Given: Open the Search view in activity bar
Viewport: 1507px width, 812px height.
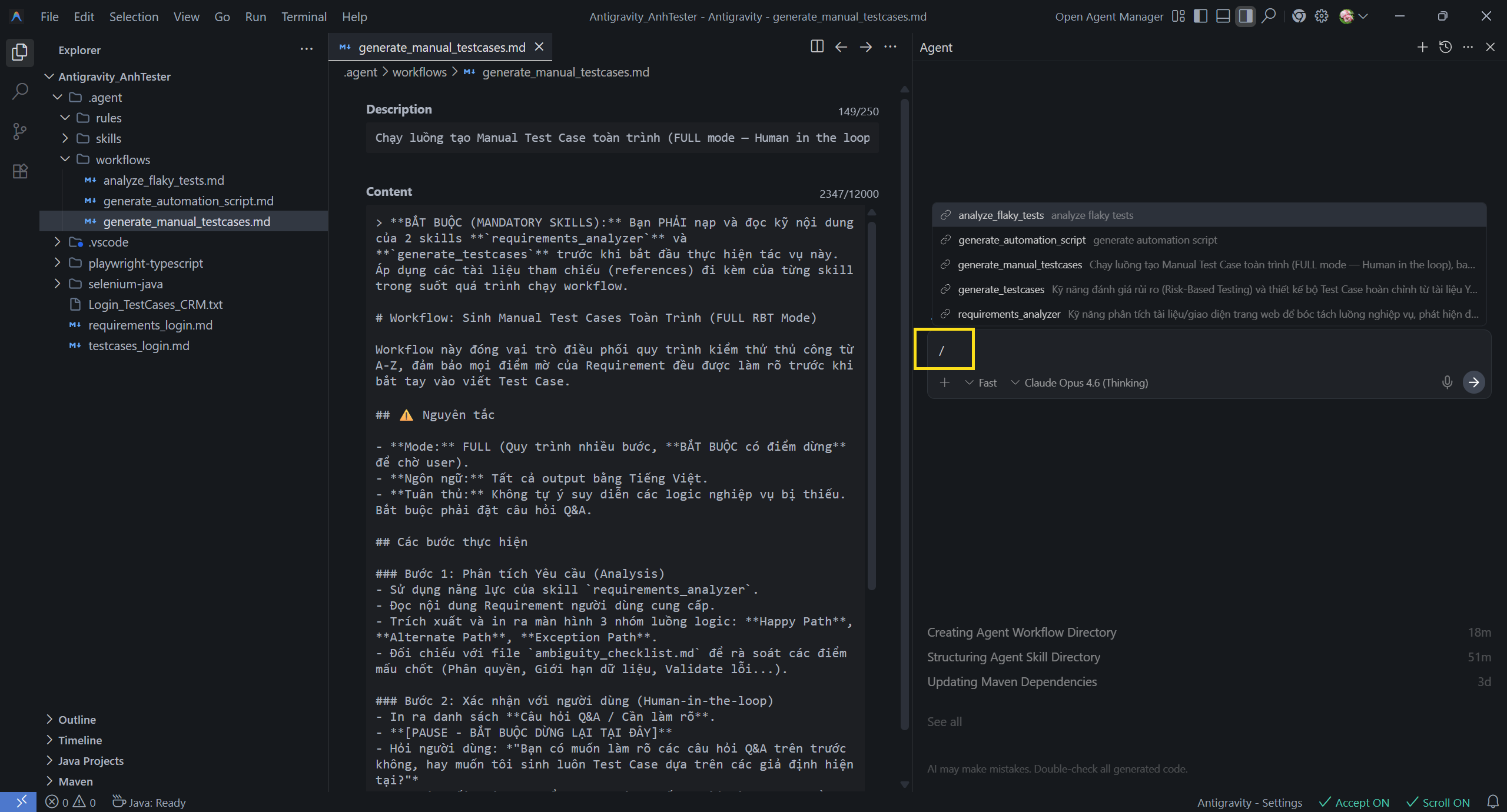Looking at the screenshot, I should (x=20, y=91).
